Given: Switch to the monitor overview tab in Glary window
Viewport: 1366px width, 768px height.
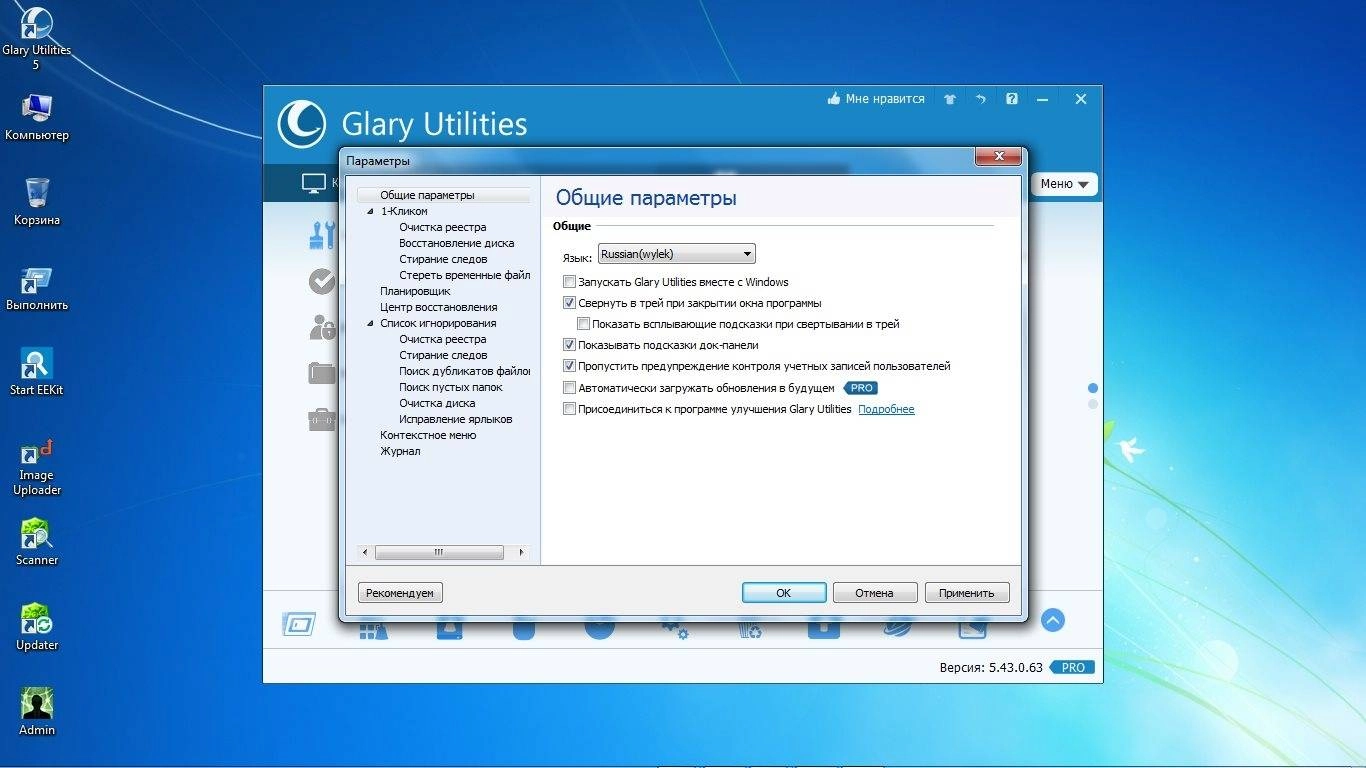Looking at the screenshot, I should point(314,183).
